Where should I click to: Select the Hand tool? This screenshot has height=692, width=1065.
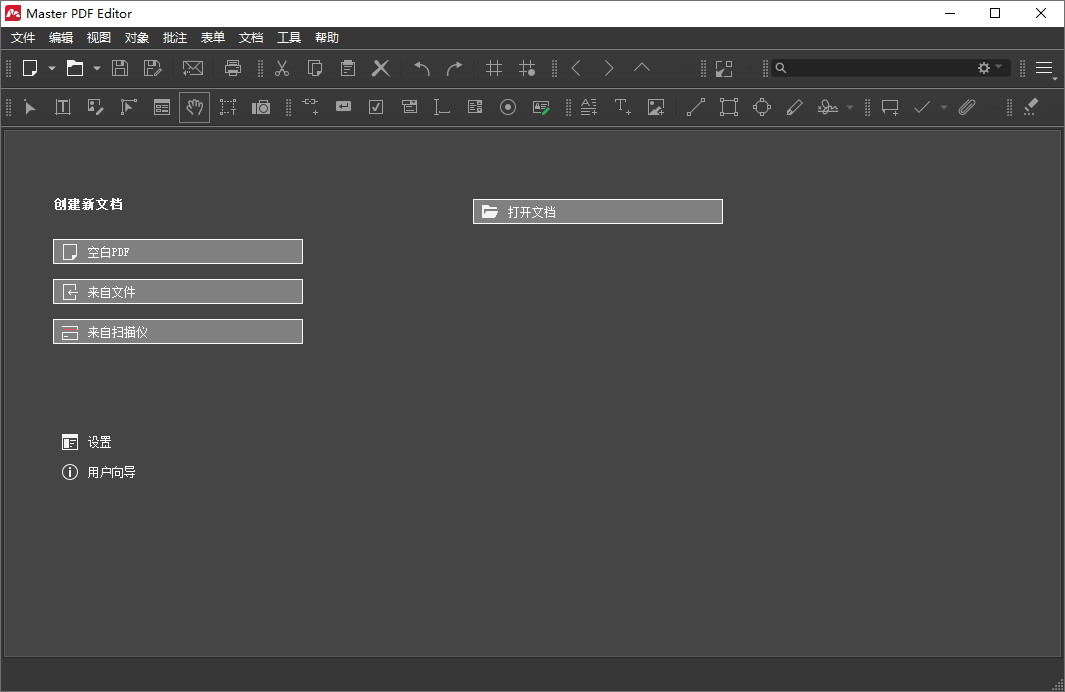pos(194,107)
